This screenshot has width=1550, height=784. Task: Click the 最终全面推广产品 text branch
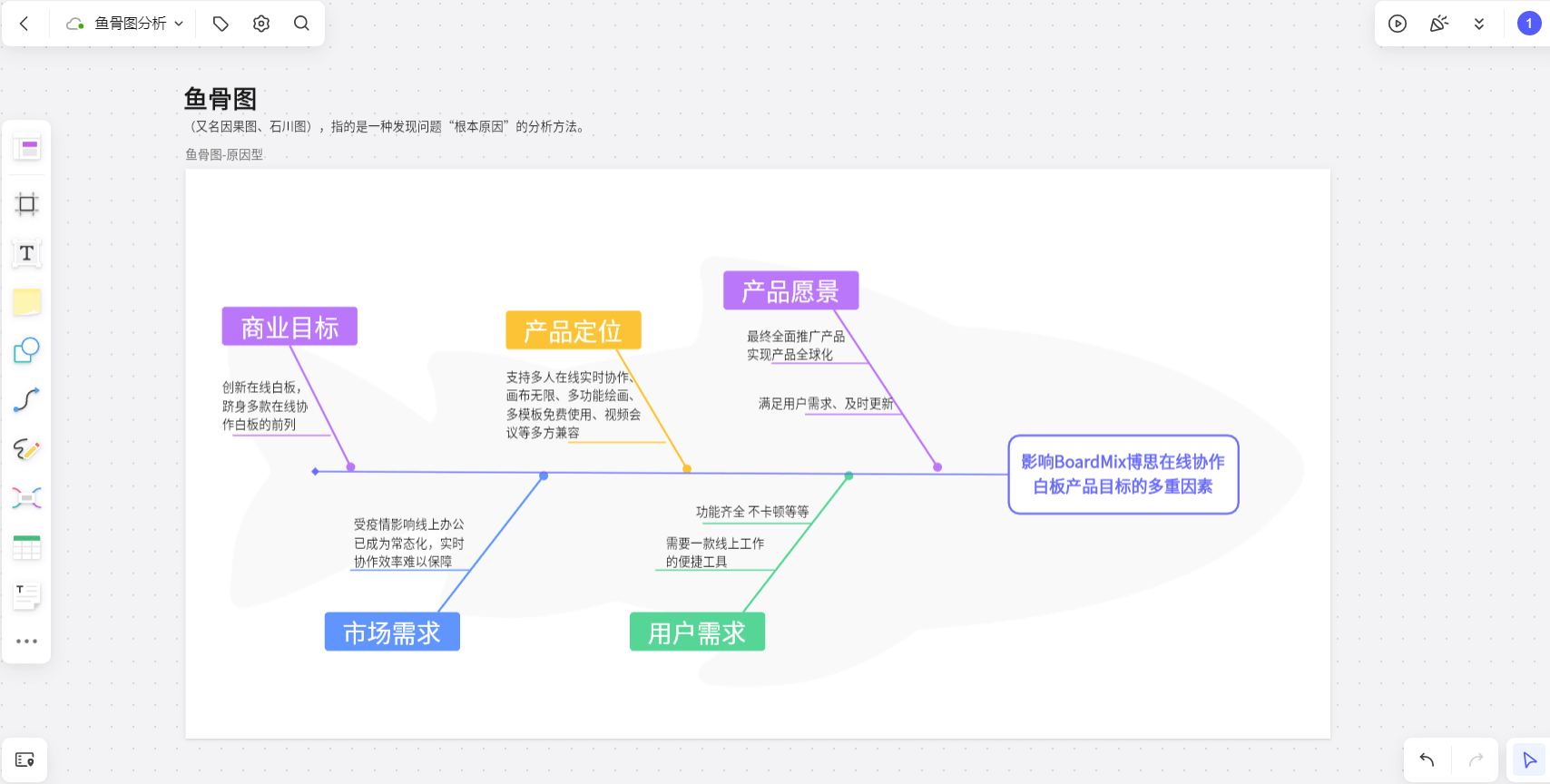click(796, 346)
